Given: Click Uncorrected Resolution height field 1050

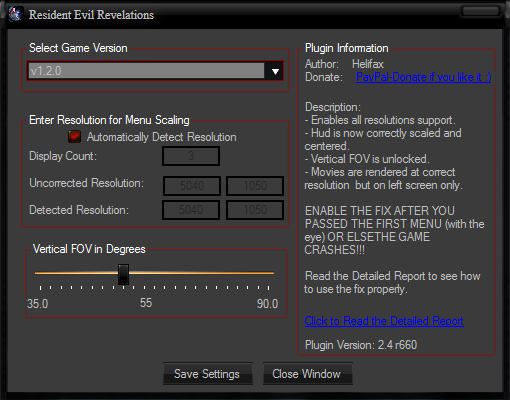Looking at the screenshot, I should pyautogui.click(x=255, y=186).
